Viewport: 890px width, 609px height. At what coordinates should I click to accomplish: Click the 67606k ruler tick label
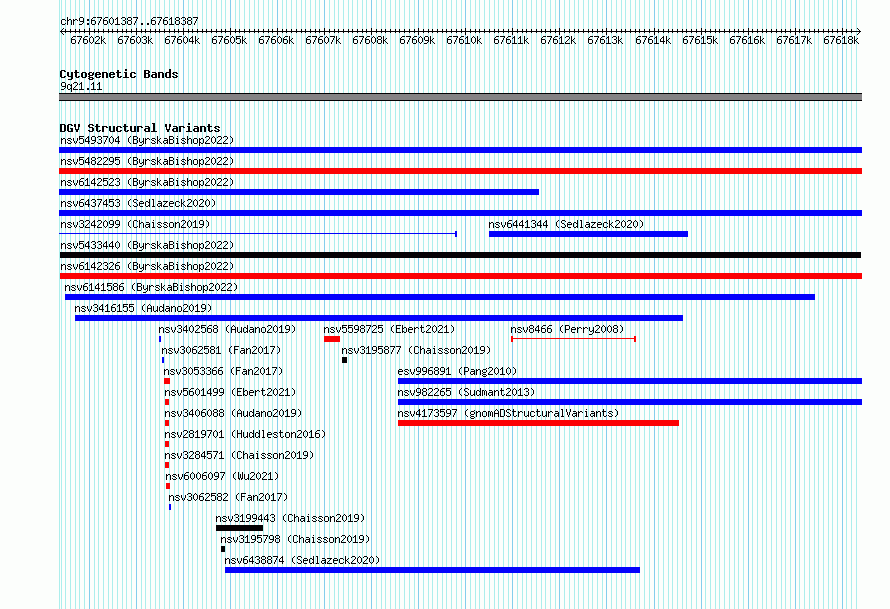click(276, 40)
